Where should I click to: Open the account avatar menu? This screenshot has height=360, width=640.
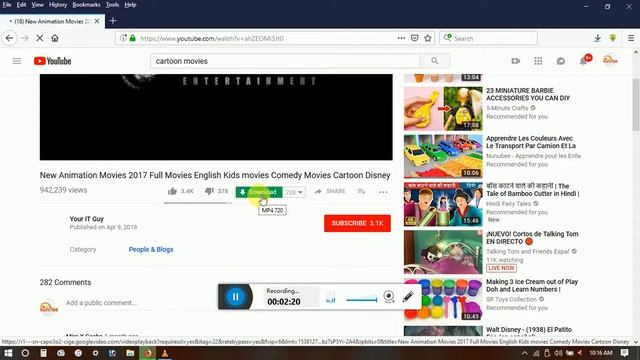point(610,60)
